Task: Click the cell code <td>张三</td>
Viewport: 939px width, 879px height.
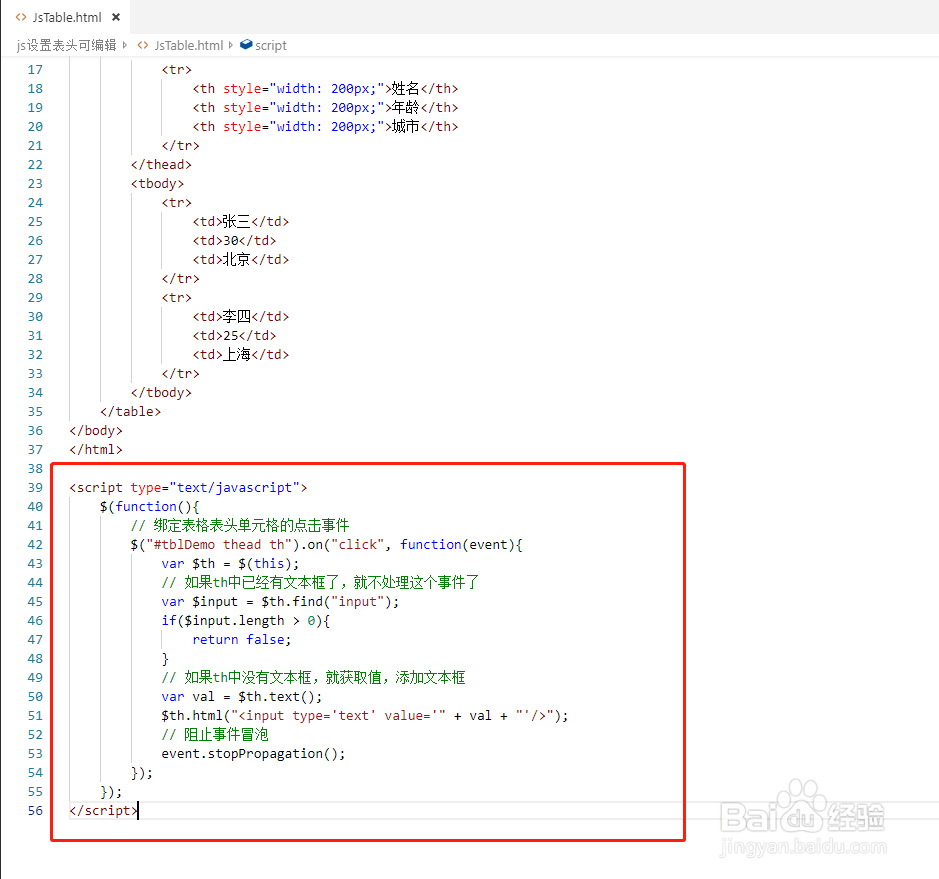Action: [x=241, y=222]
